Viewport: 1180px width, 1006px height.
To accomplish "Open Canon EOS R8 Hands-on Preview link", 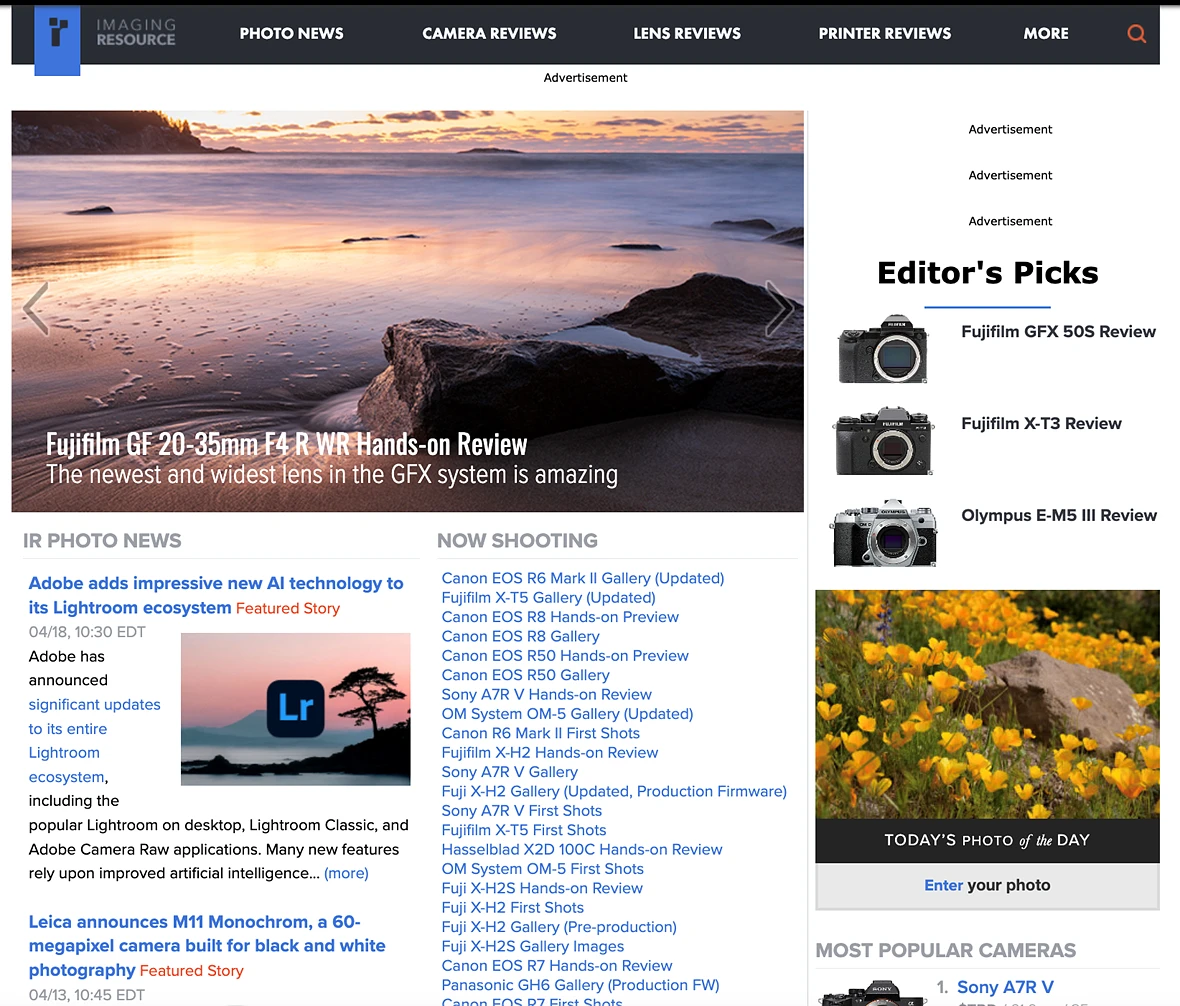I will coord(560,617).
